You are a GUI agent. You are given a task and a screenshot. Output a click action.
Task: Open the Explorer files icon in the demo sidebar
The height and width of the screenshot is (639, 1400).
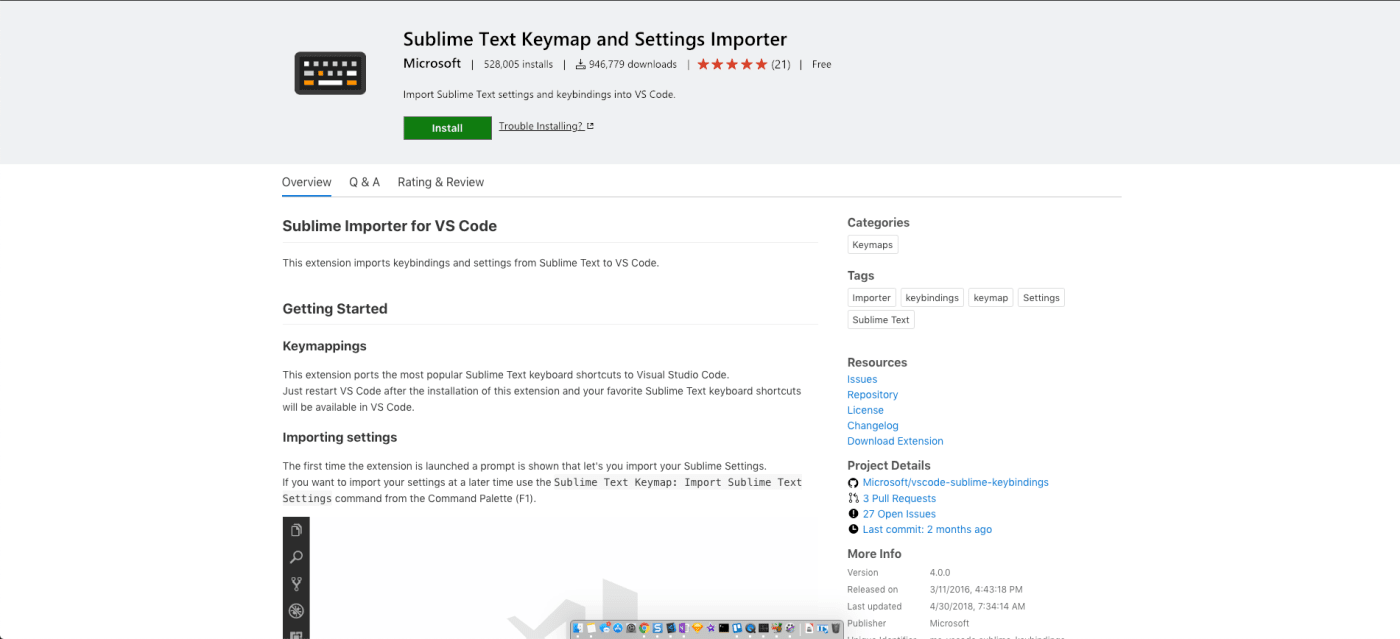(x=296, y=530)
